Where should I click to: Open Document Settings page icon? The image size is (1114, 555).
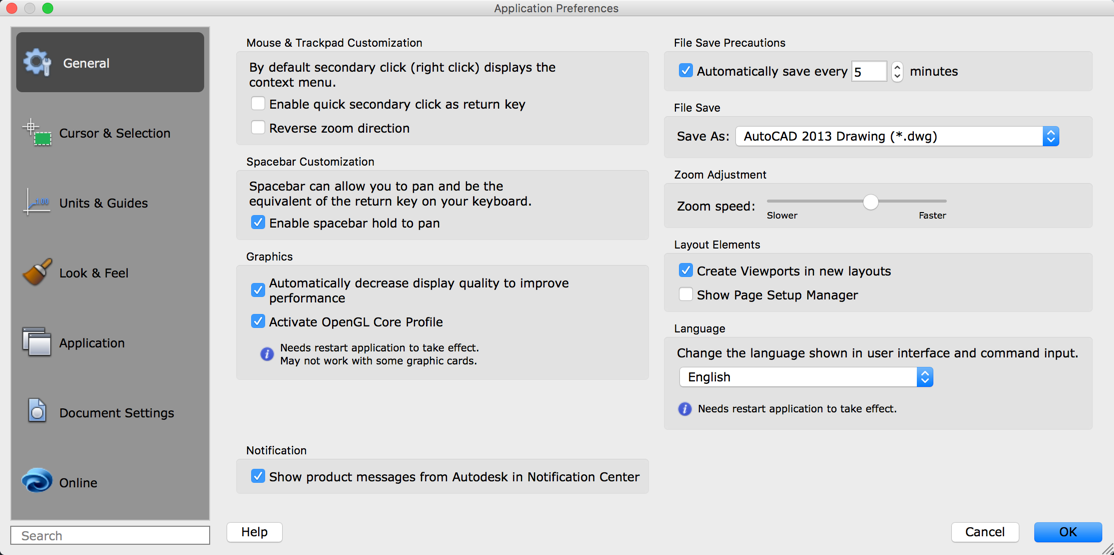point(37,411)
